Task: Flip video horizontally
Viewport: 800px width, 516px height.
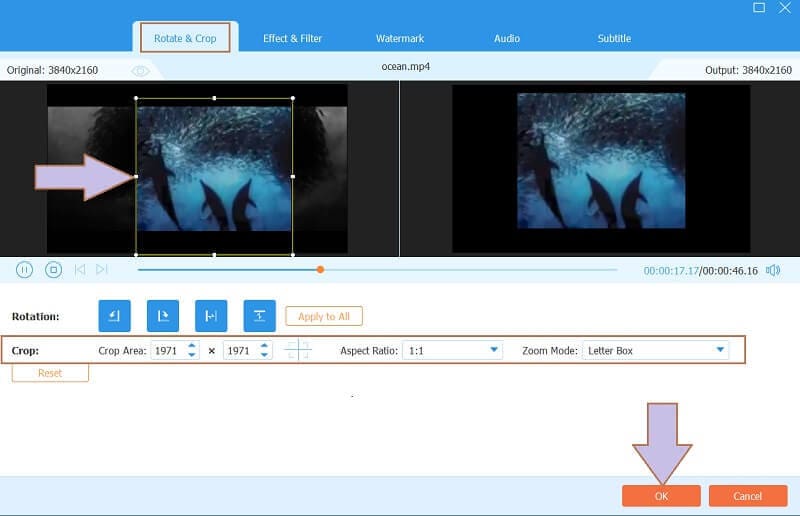Action: [211, 316]
